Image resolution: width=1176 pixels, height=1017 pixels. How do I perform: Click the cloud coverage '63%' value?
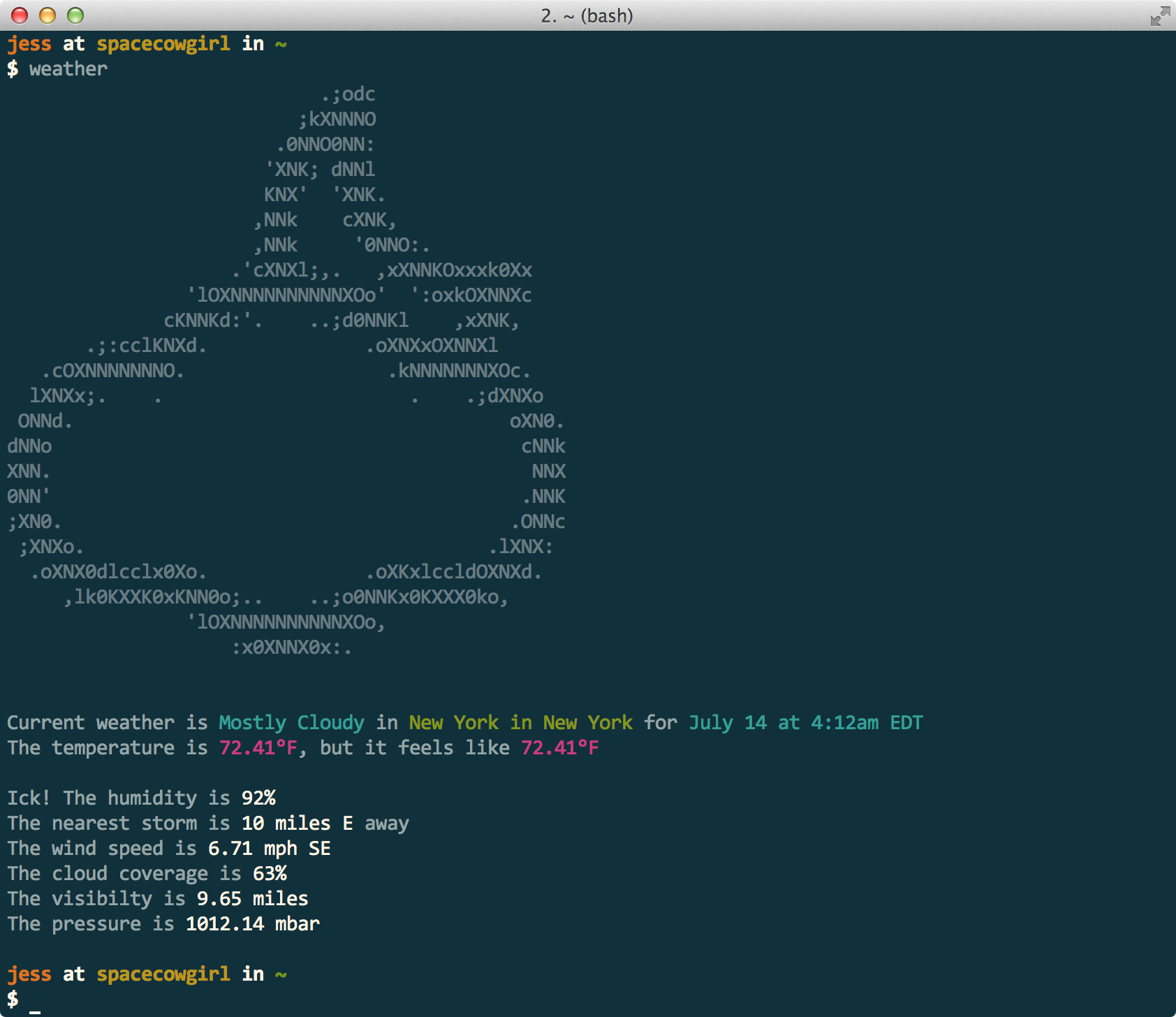(x=270, y=874)
